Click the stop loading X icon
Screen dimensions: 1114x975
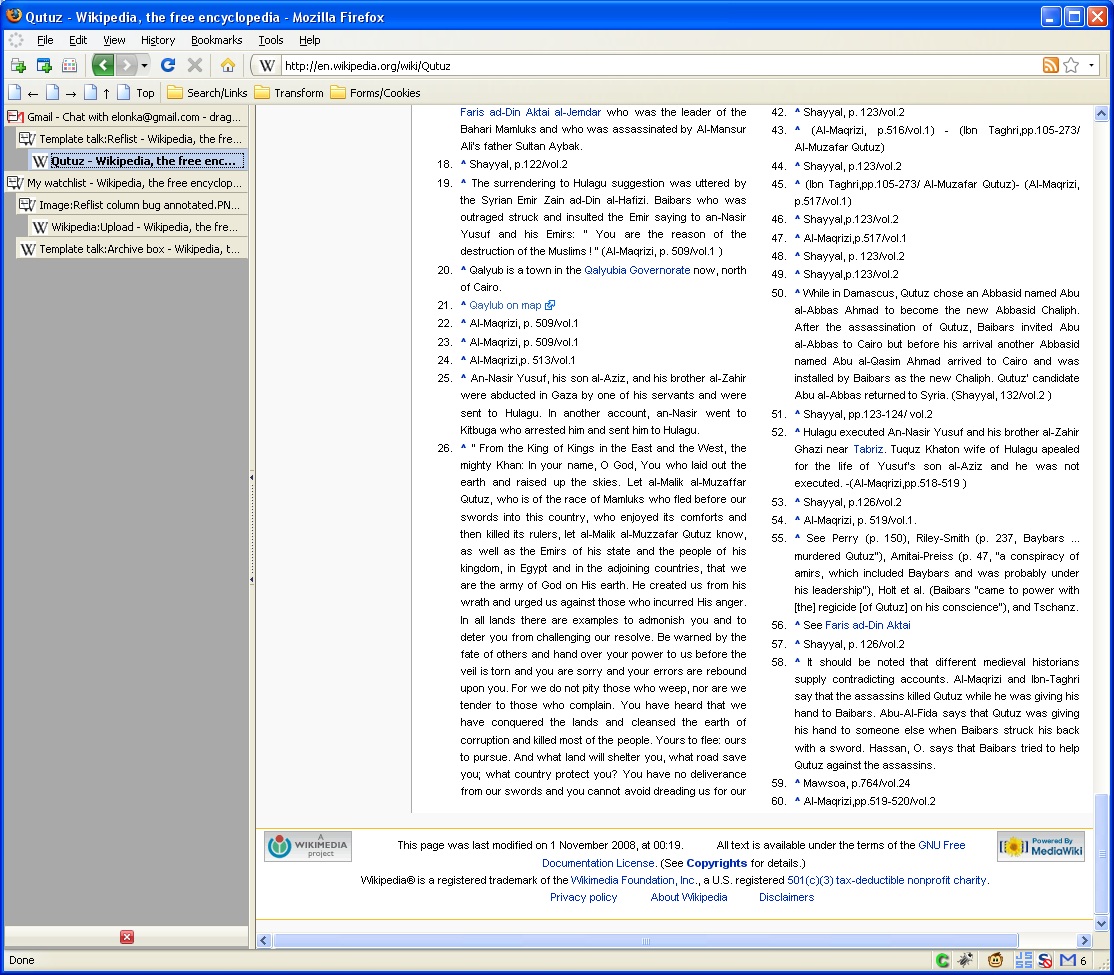coord(195,65)
